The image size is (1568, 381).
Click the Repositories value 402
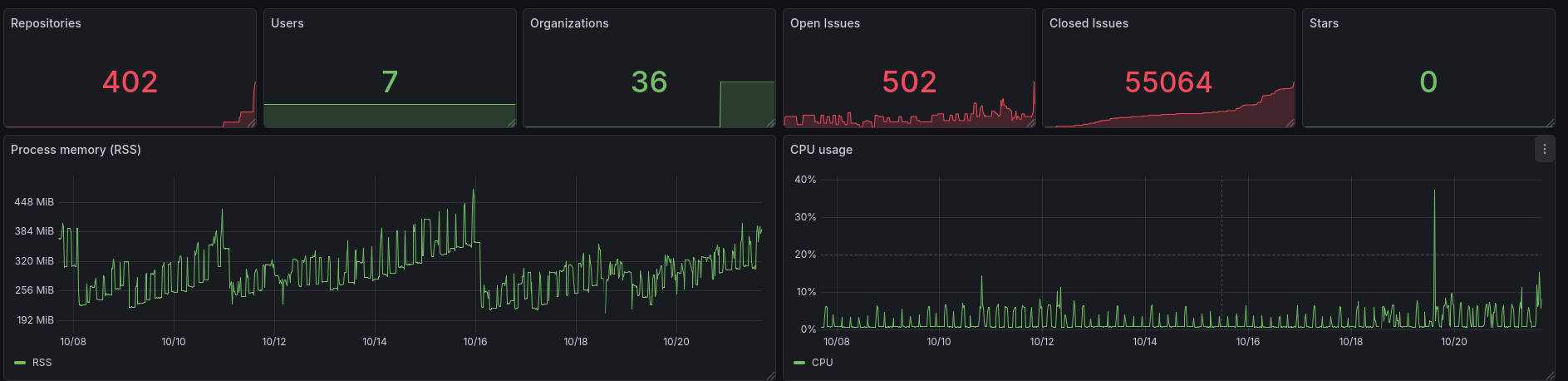point(130,82)
